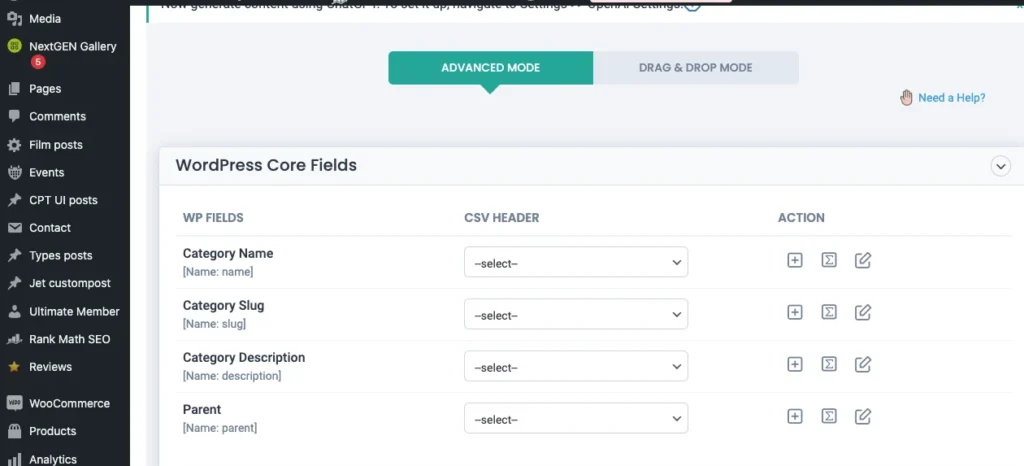The width and height of the screenshot is (1024, 466).
Task: Click the plus icon for Category Slug
Action: click(x=795, y=313)
